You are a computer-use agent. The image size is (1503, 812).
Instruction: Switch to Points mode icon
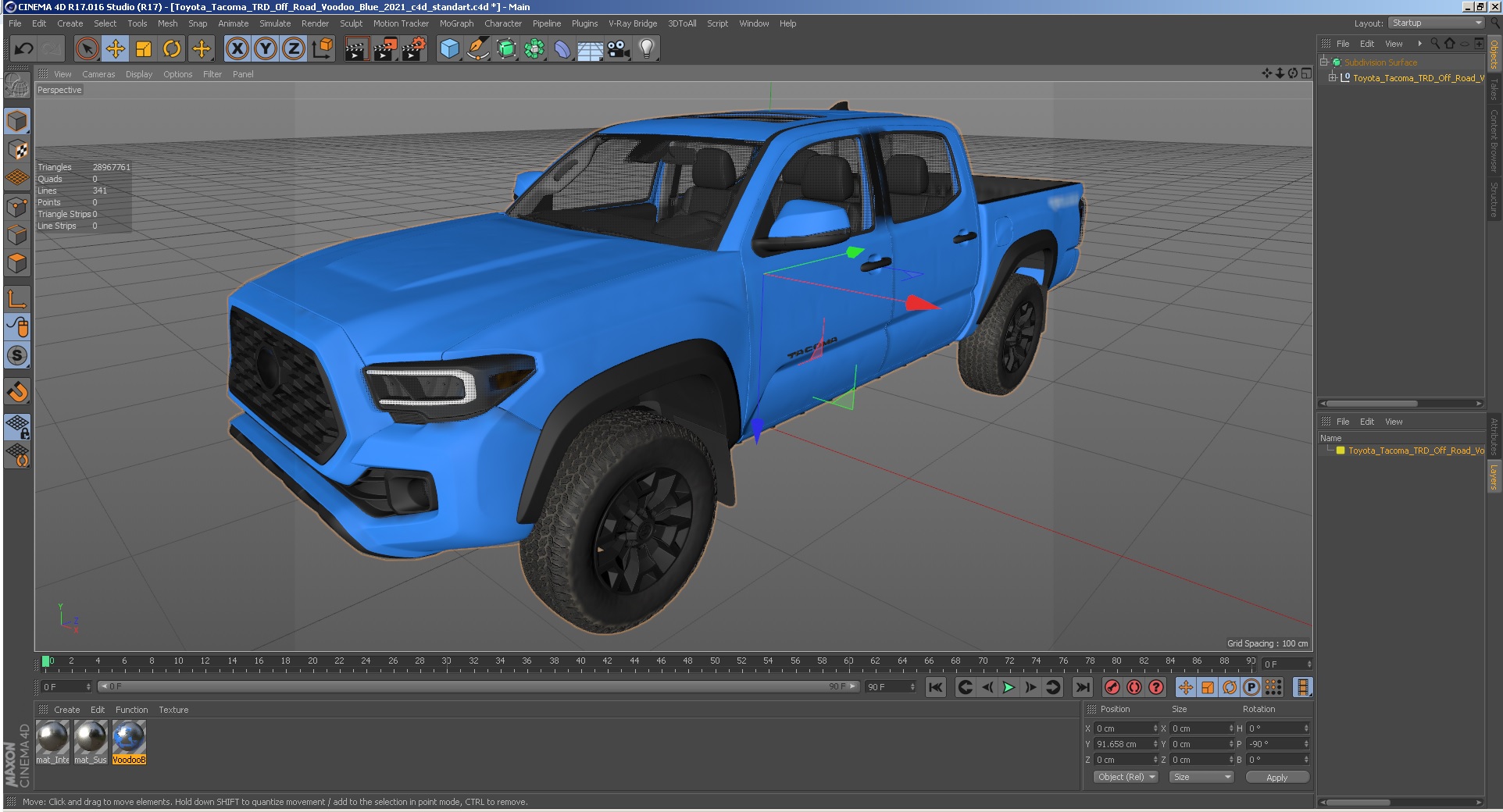point(17,206)
